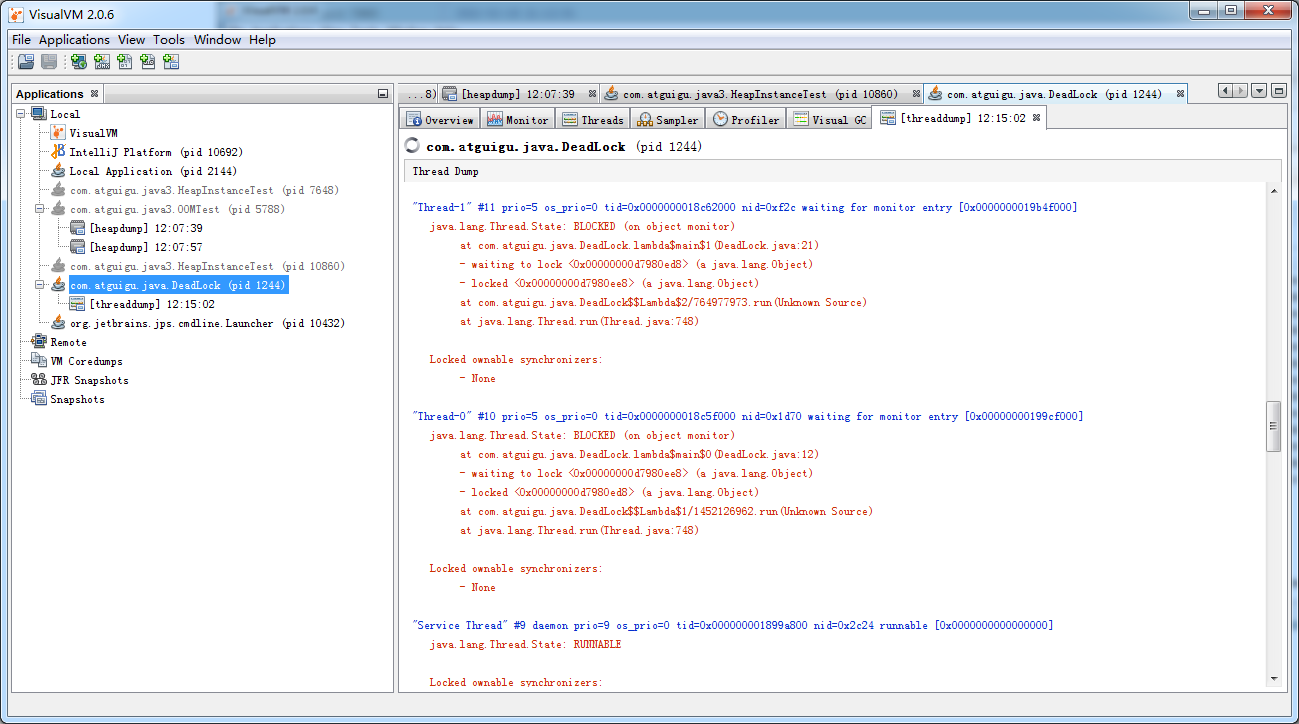Click the JFR Snapshots node icon
This screenshot has width=1299, height=724.
pyautogui.click(x=39, y=380)
